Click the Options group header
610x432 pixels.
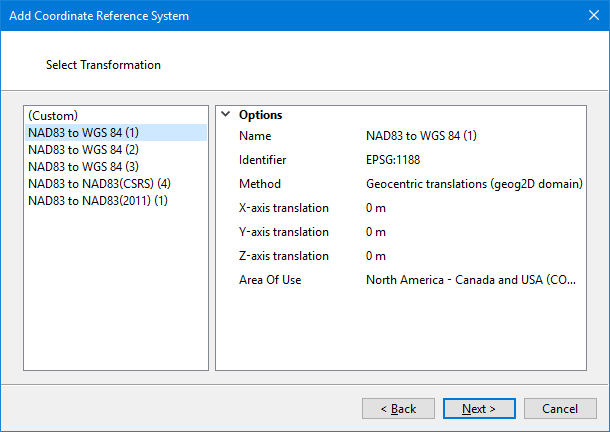coord(260,115)
